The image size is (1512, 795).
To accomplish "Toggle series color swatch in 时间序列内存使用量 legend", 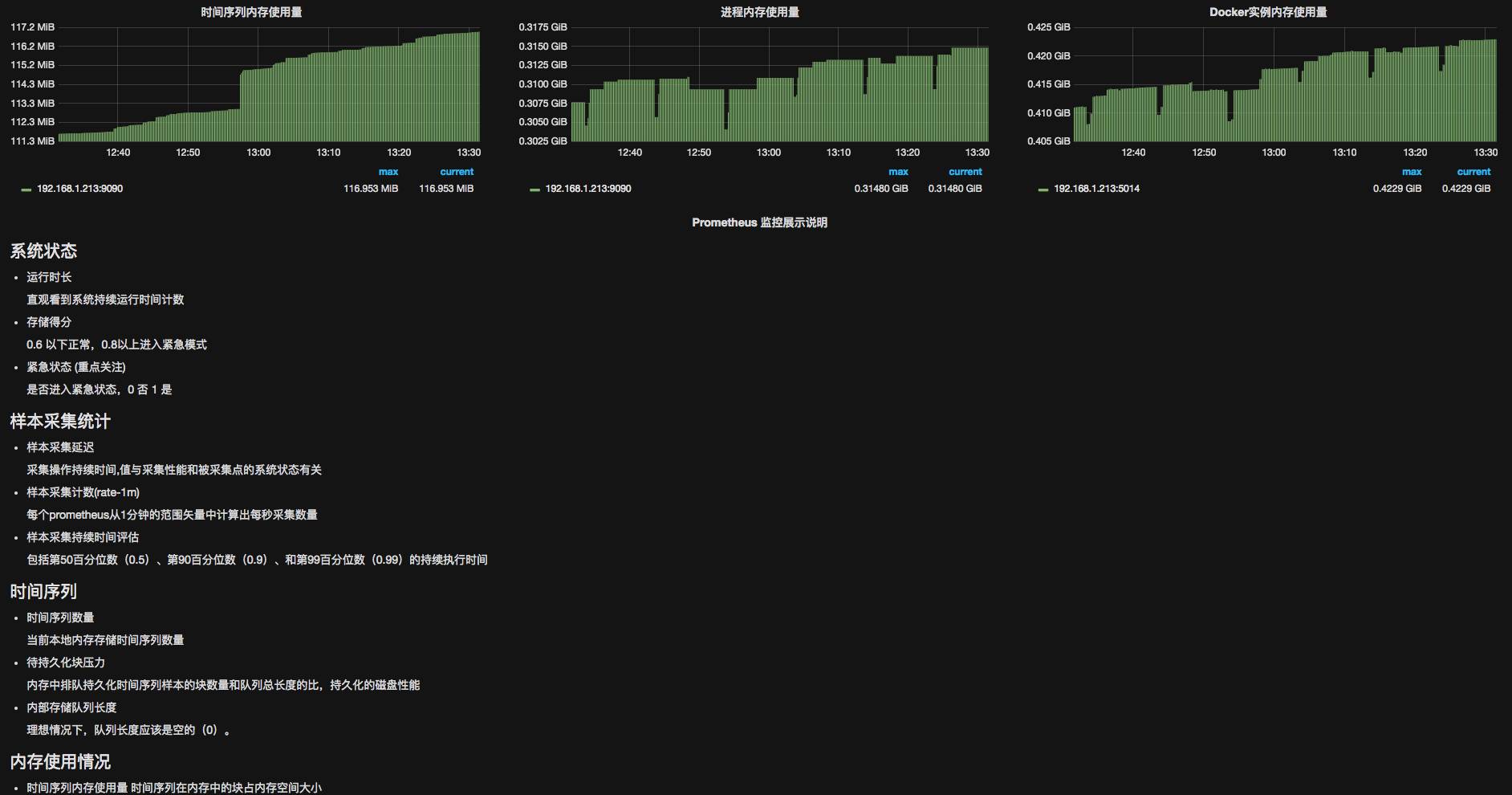I will (x=26, y=190).
